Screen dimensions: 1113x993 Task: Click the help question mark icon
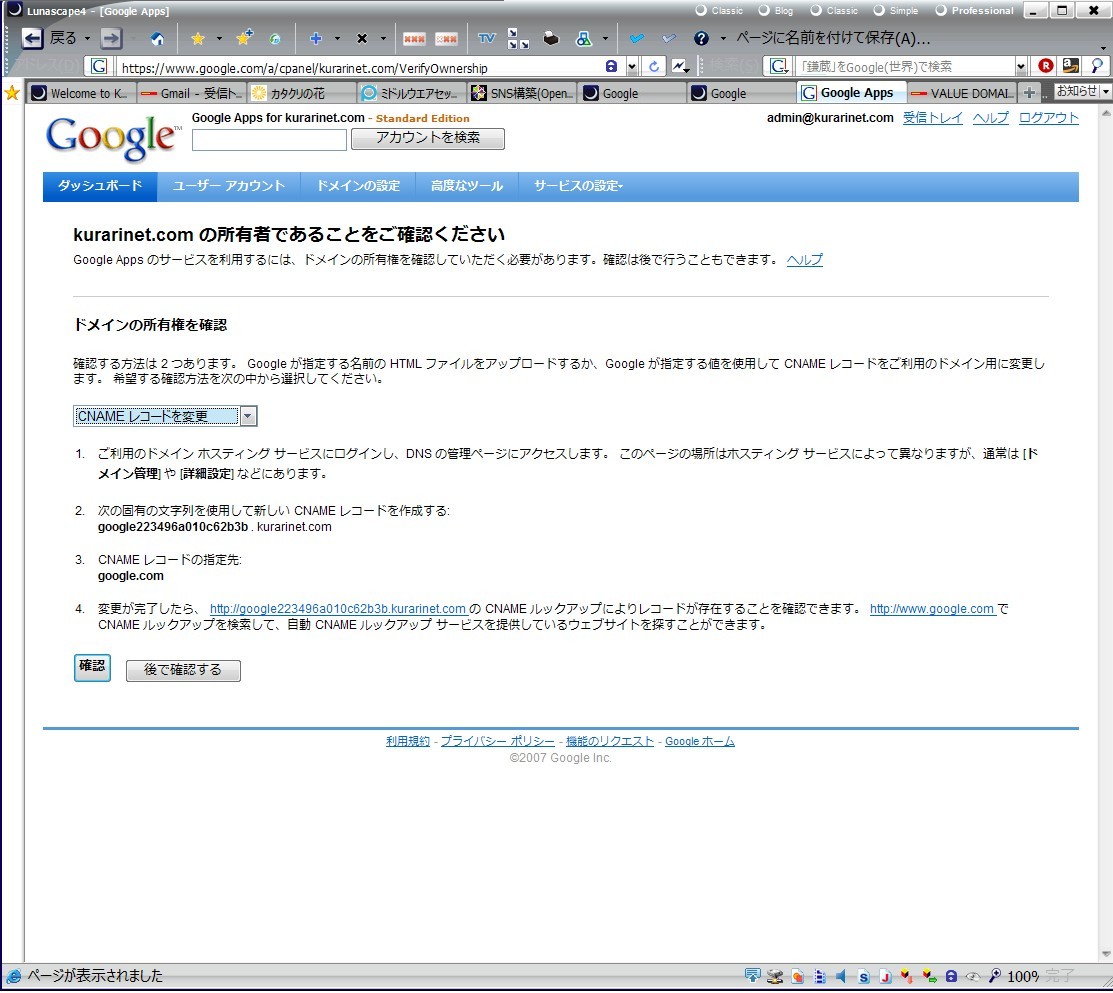coord(701,38)
